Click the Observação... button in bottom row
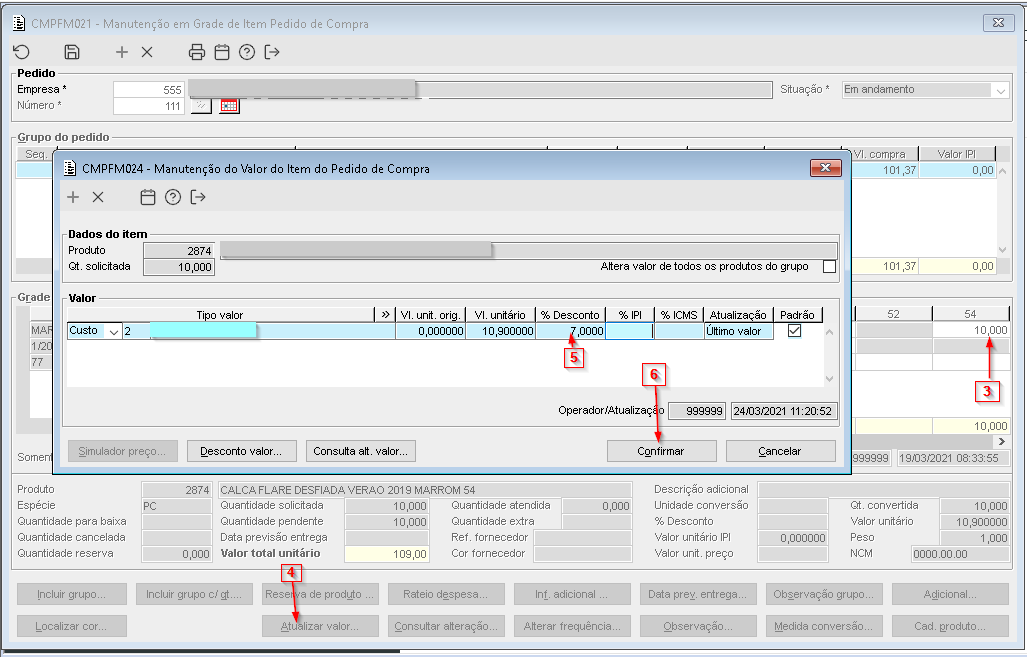 tap(698, 626)
